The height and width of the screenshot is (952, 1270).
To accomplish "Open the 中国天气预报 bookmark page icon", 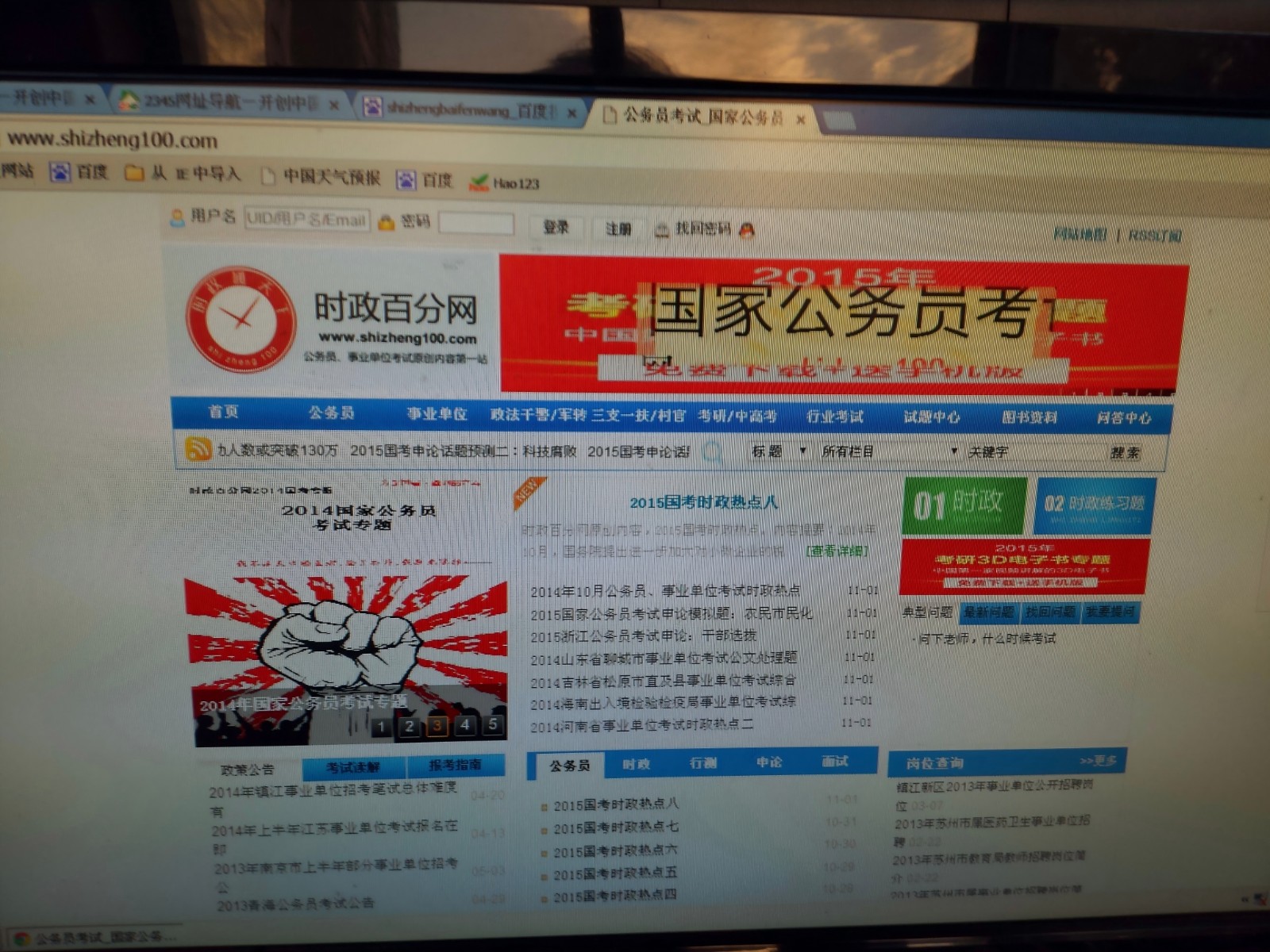I will 268,176.
